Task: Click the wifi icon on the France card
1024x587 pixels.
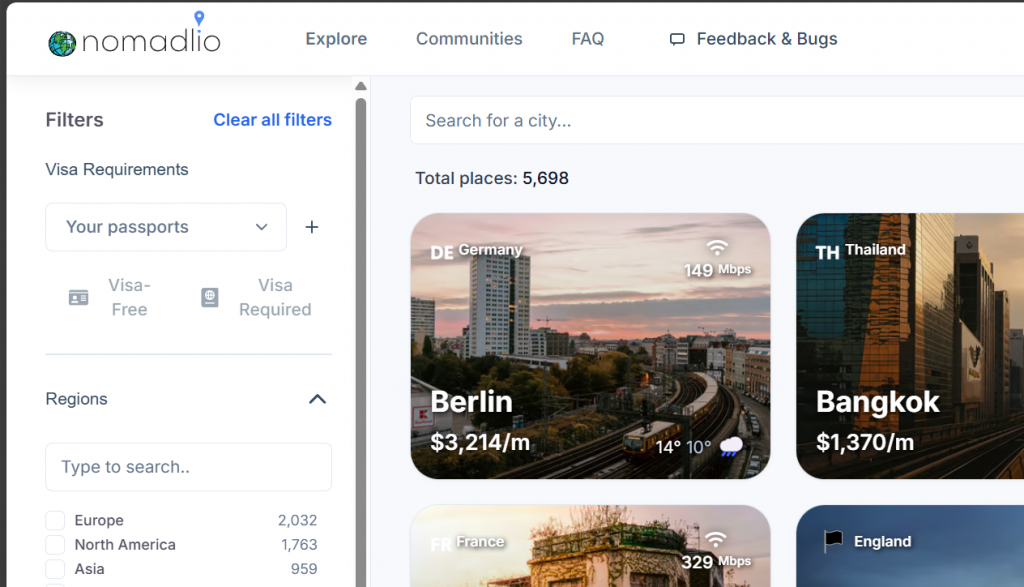Action: (716, 539)
